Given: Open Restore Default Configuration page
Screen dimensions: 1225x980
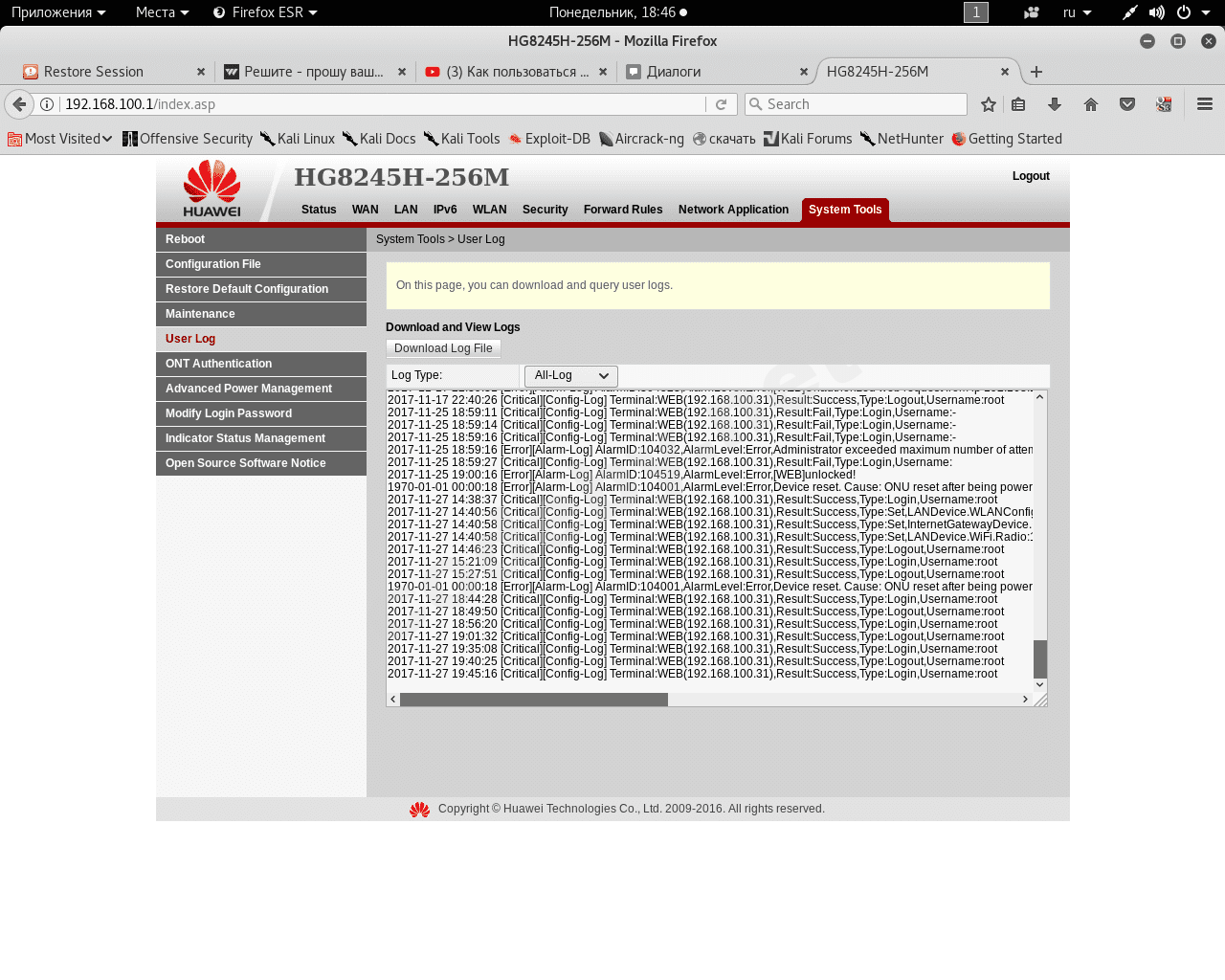Looking at the screenshot, I should [x=261, y=289].
